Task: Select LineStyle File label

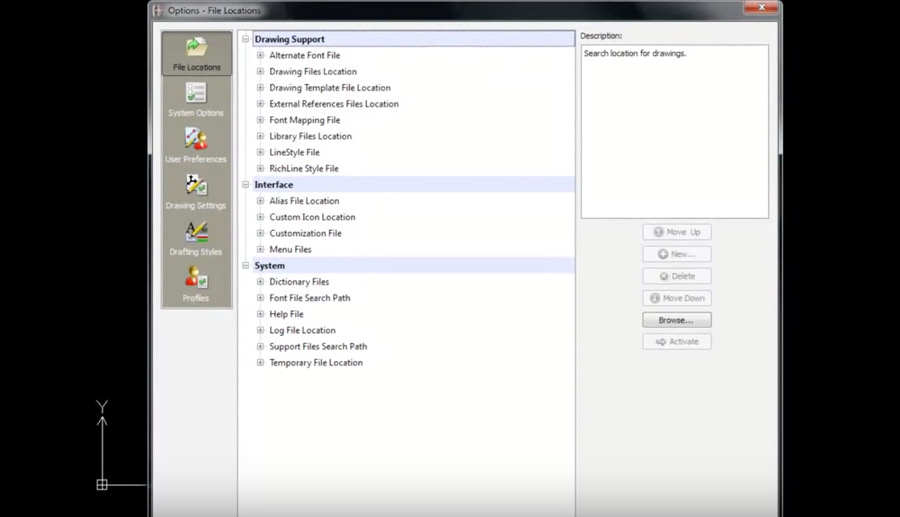Action: pyautogui.click(x=294, y=152)
